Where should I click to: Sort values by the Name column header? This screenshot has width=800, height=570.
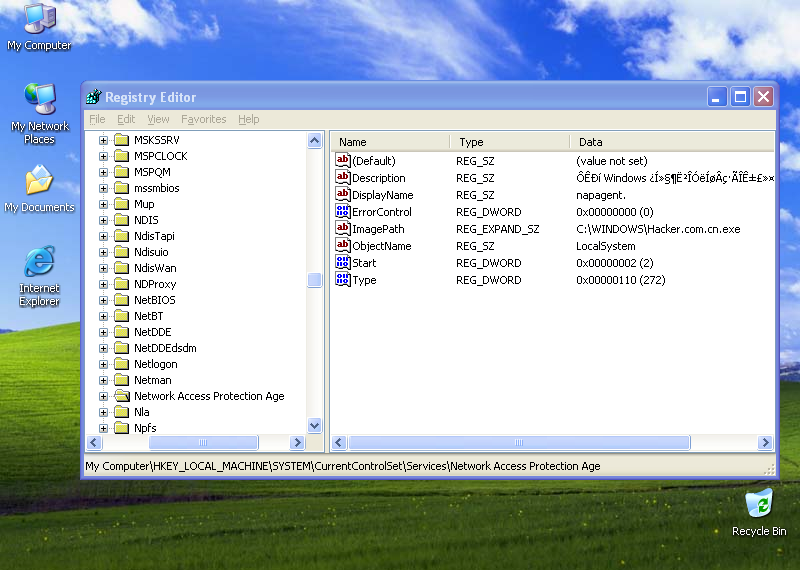(391, 142)
